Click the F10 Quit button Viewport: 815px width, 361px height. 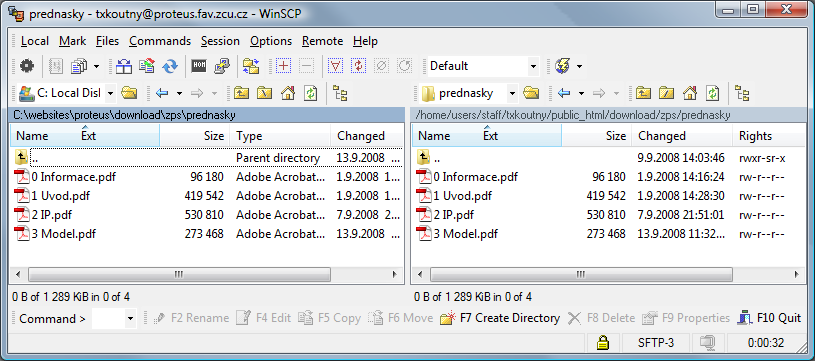[x=769, y=318]
